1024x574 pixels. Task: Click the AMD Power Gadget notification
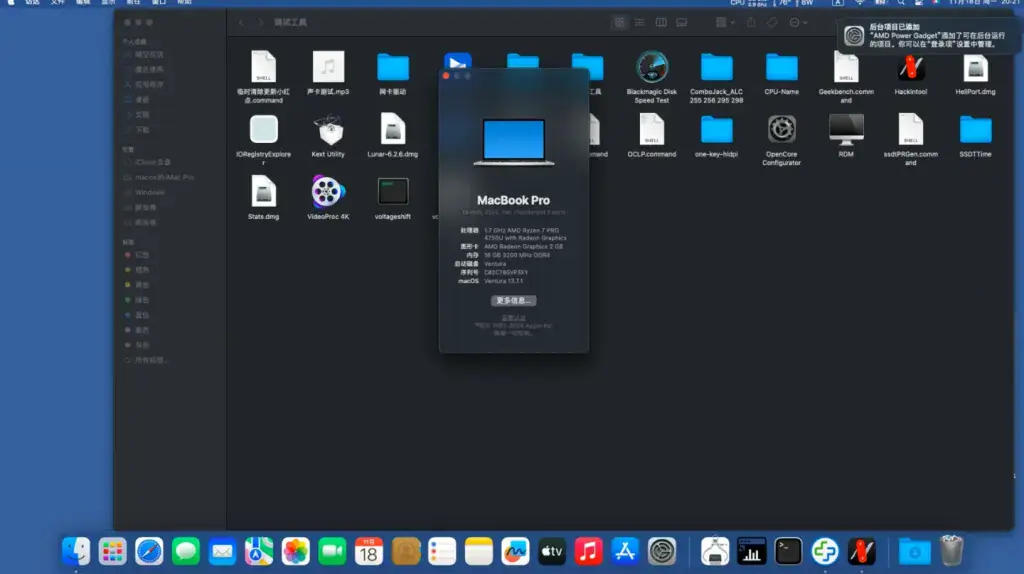[x=929, y=36]
